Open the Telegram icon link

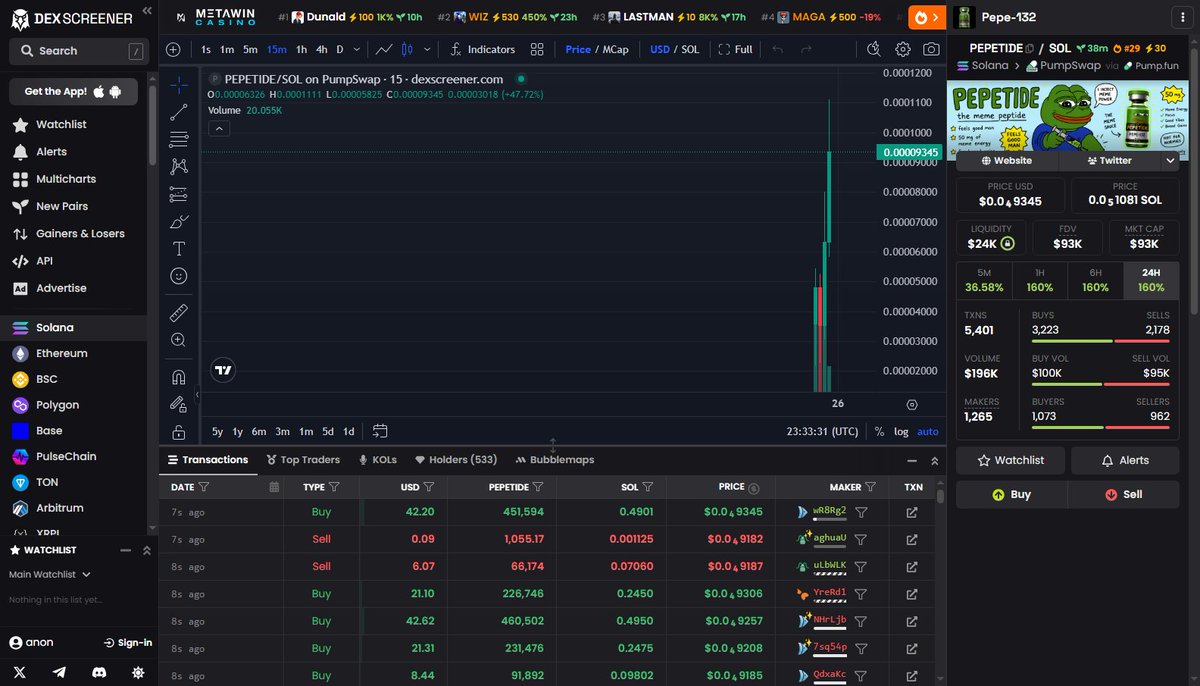point(59,673)
